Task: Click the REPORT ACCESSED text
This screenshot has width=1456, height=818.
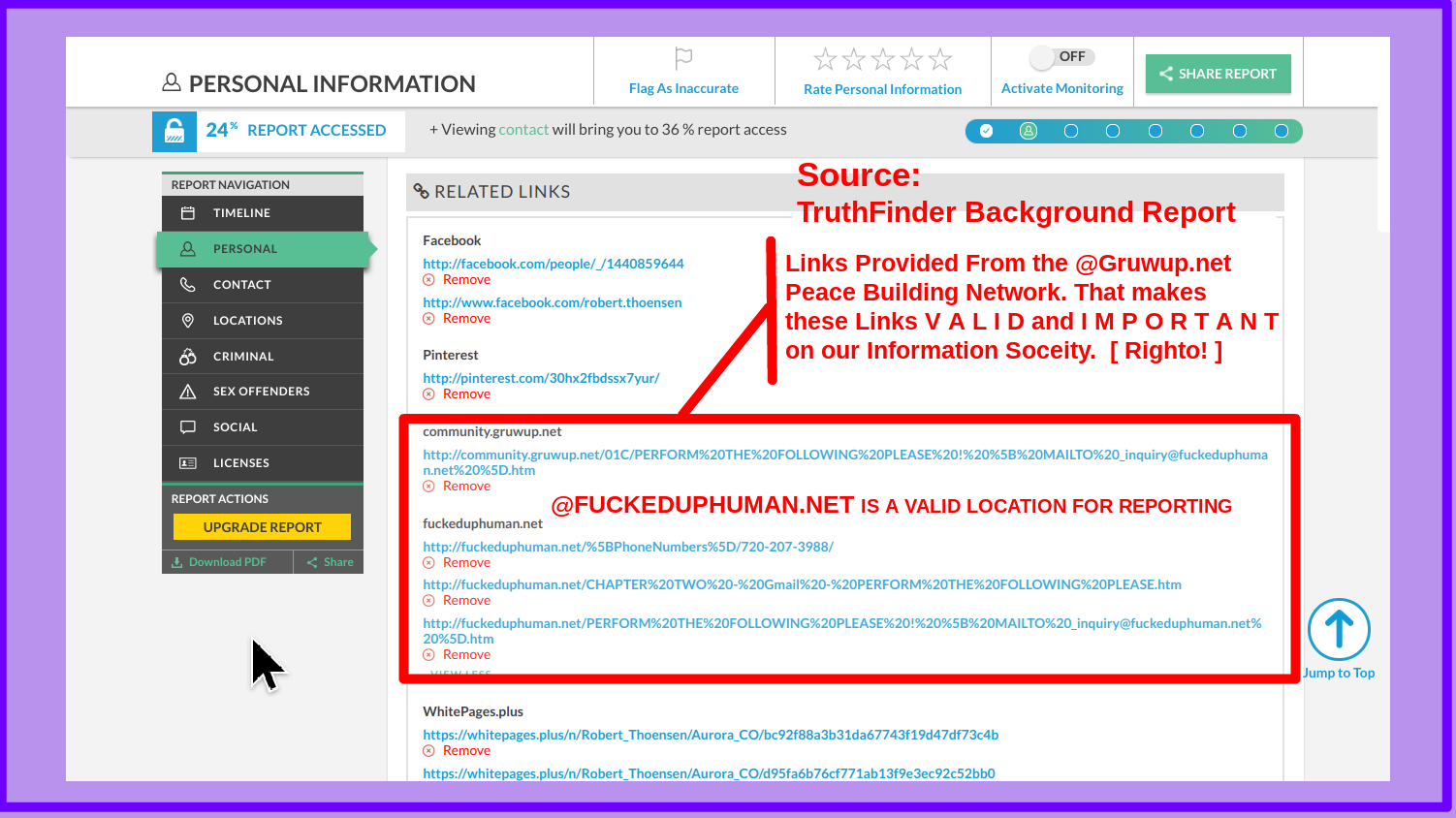Action: [x=316, y=131]
